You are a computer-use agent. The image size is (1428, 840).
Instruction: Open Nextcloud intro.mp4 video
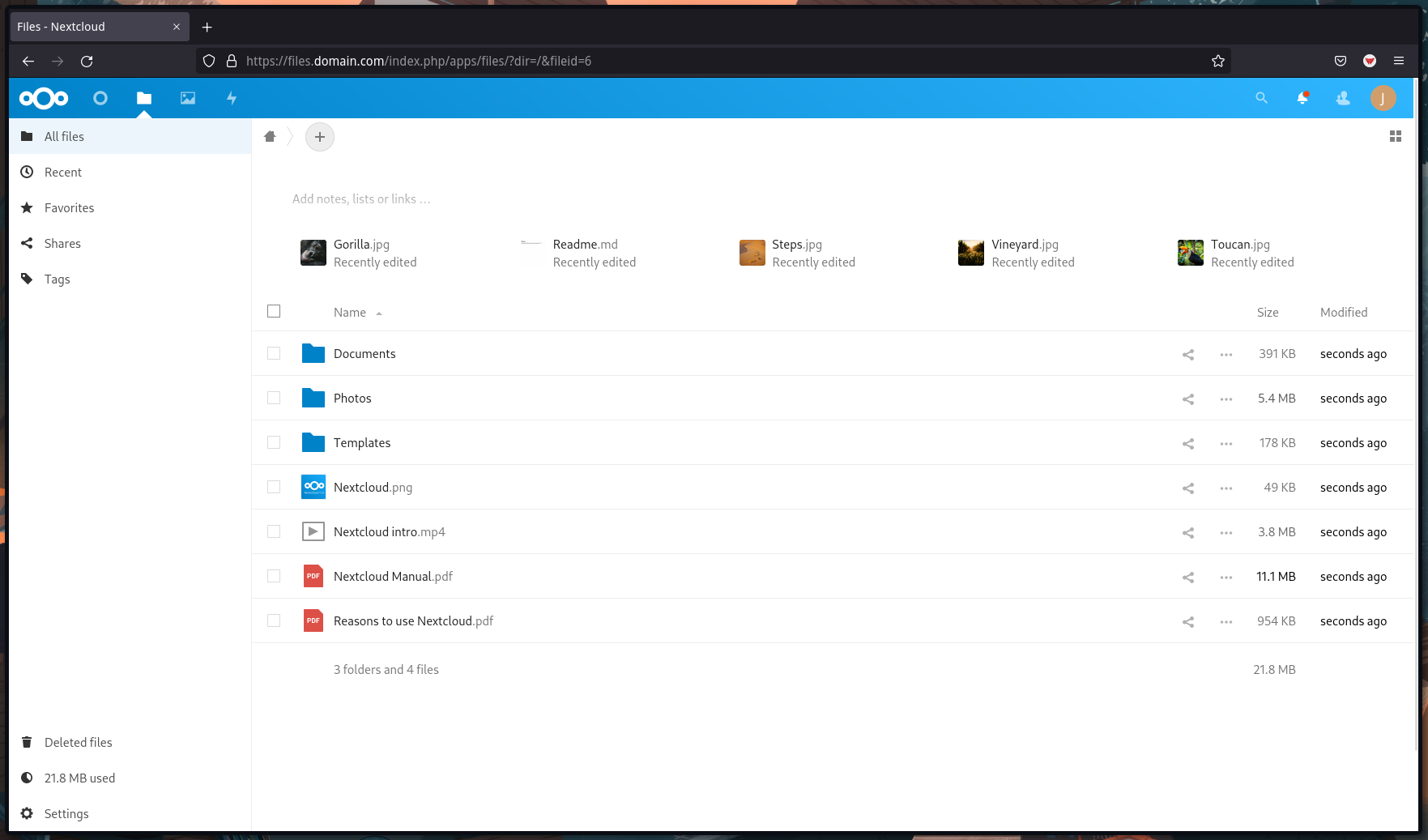coord(390,532)
